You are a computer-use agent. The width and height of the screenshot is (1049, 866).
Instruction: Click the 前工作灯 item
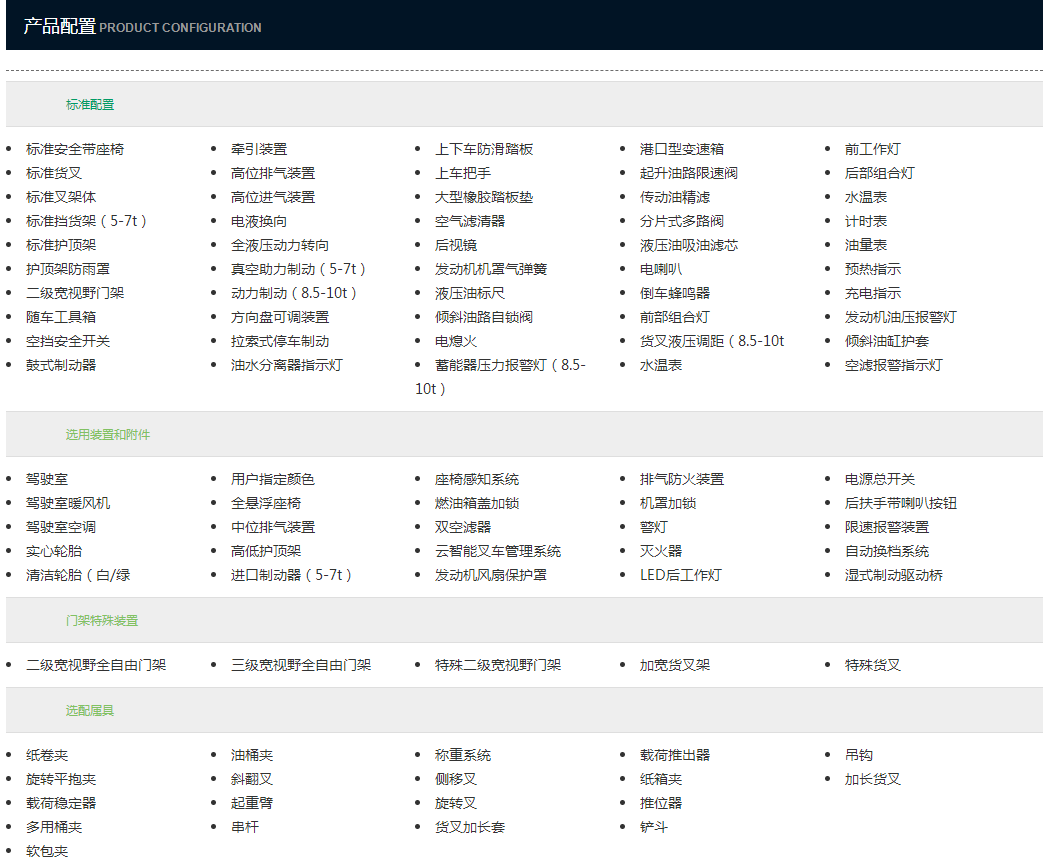(872, 149)
